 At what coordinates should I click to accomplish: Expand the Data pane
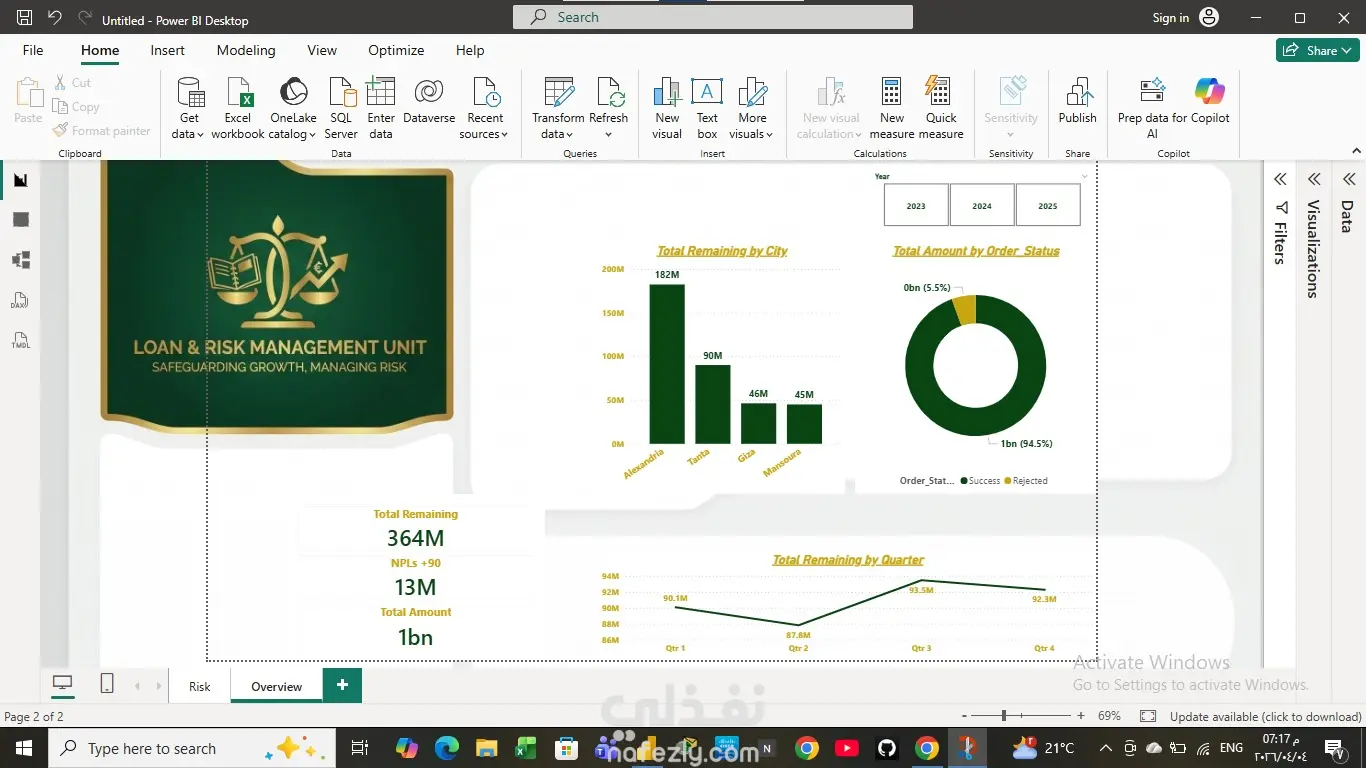click(1349, 179)
